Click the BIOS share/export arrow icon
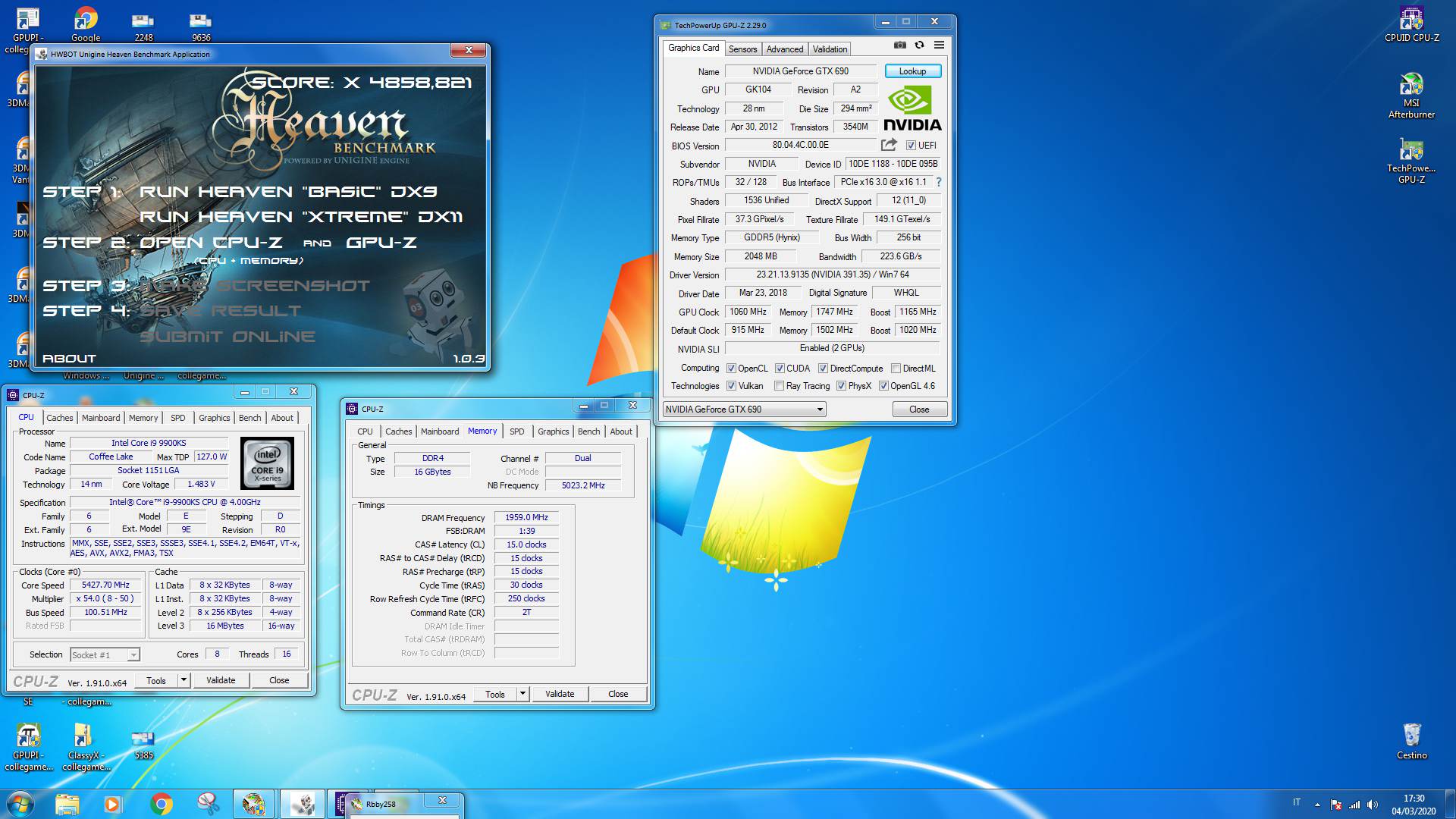This screenshot has width=1456, height=819. [889, 145]
